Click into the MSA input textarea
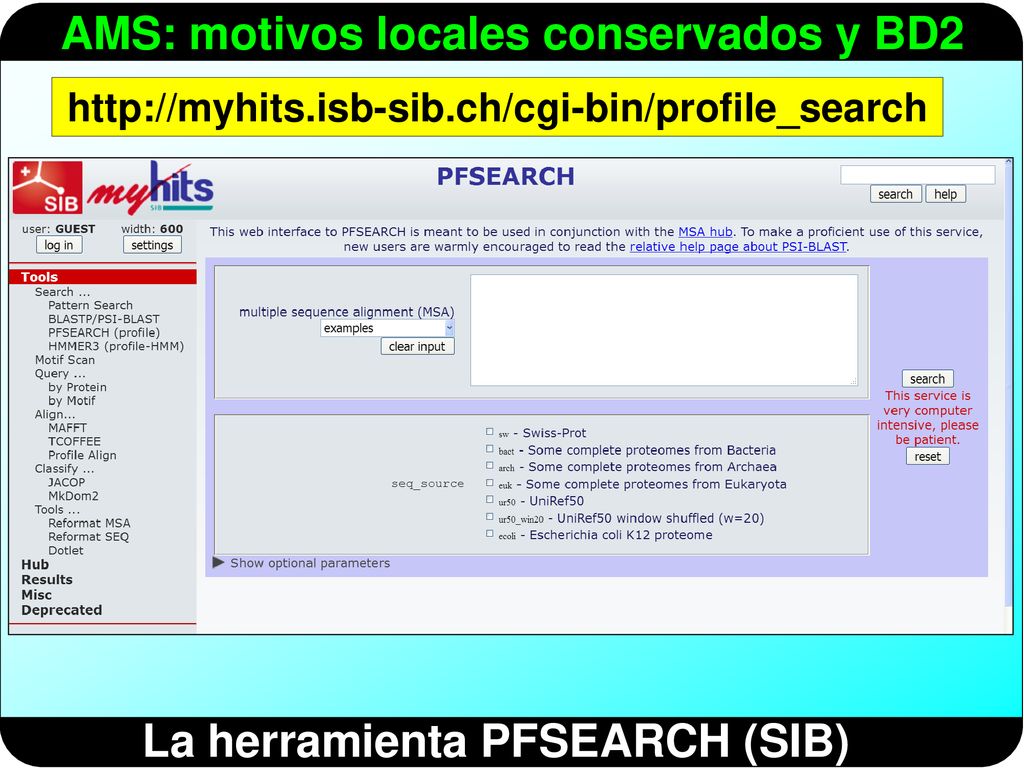The image size is (1024, 768). coord(664,330)
